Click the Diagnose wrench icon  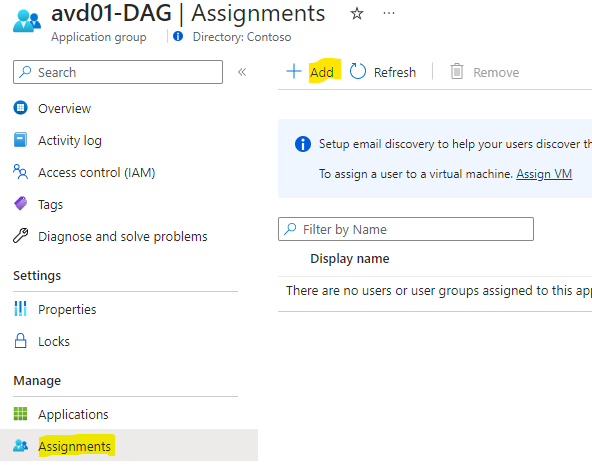coord(20,236)
